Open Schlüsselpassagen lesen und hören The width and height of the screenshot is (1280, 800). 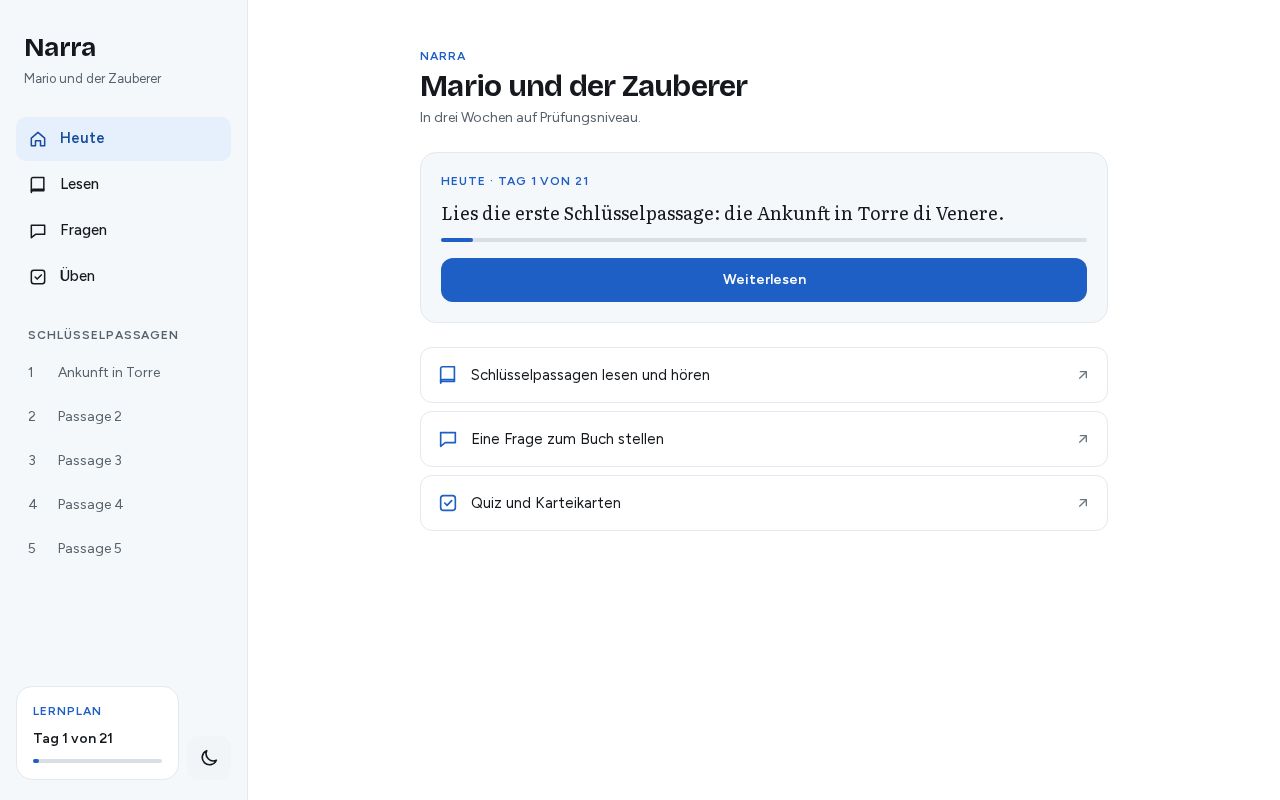(764, 375)
